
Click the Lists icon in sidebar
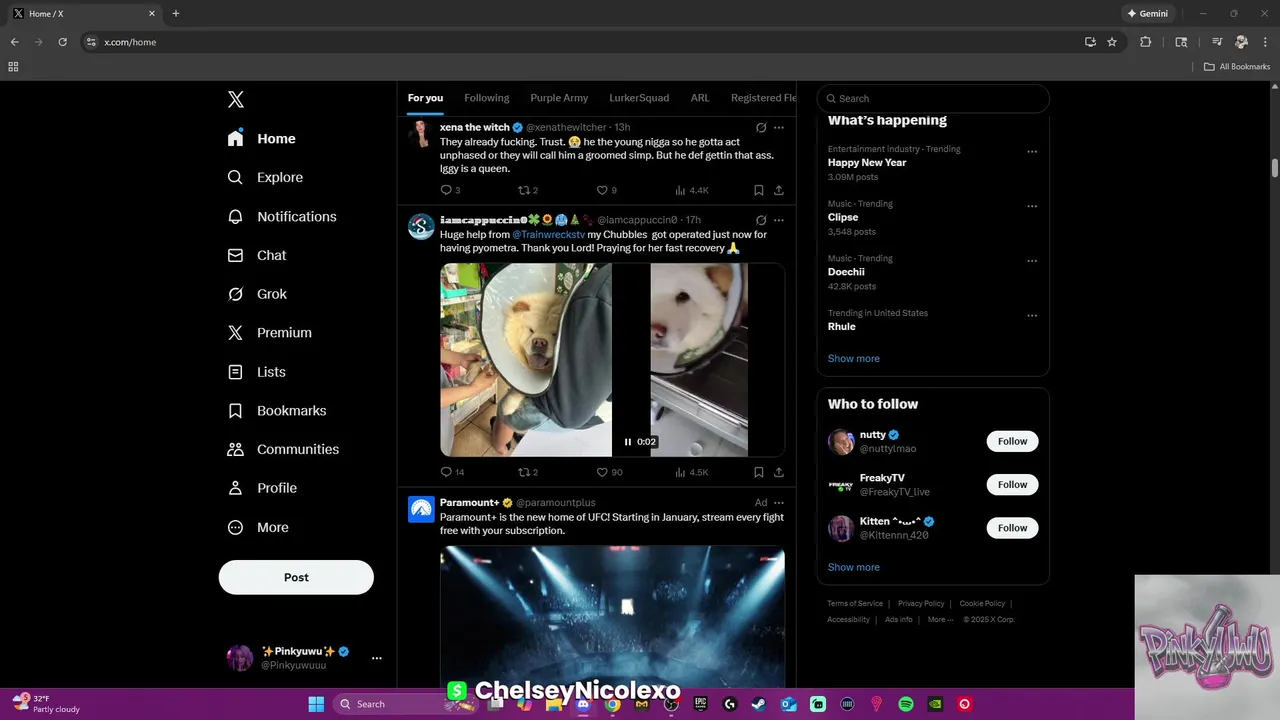coord(235,372)
